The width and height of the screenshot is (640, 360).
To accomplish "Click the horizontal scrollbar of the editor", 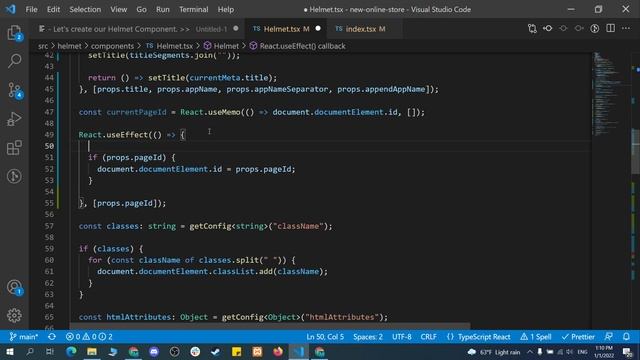I will [x=269, y=327].
